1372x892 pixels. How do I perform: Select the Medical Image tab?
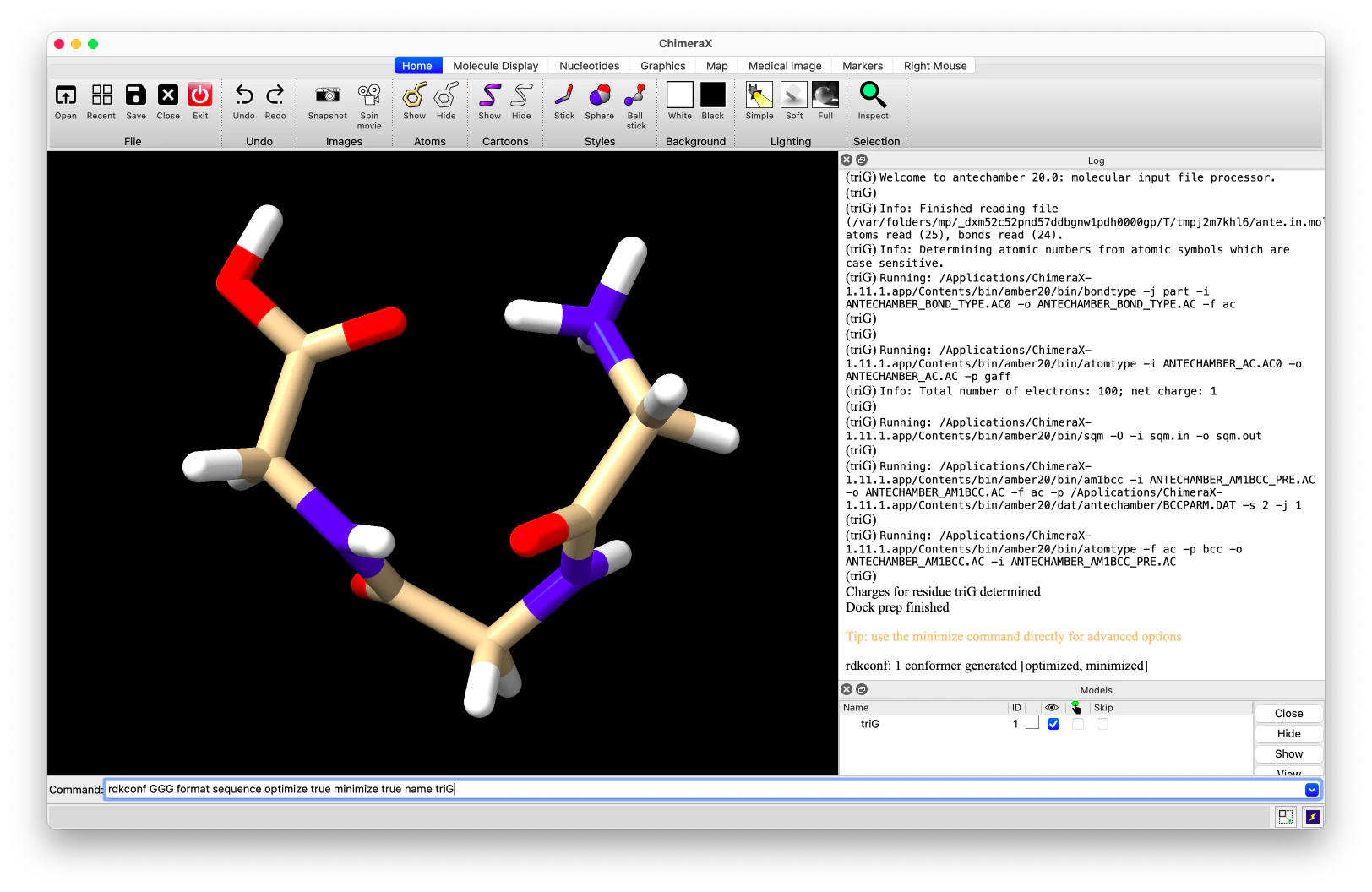[785, 66]
